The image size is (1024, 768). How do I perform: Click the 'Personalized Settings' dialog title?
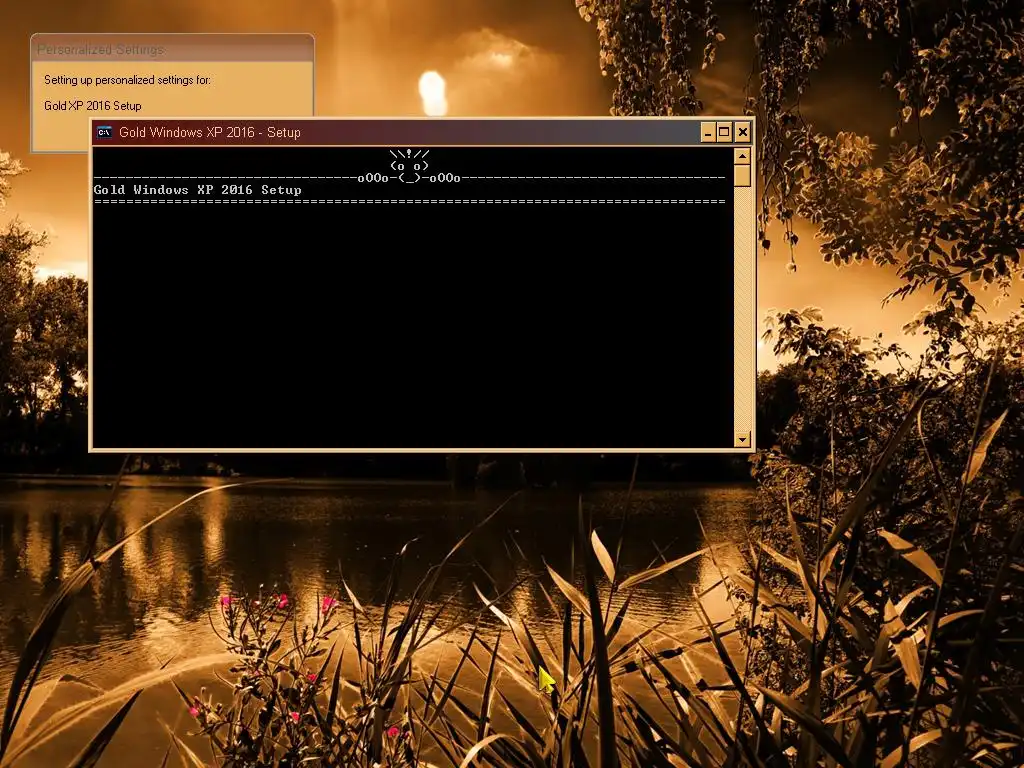pos(101,50)
